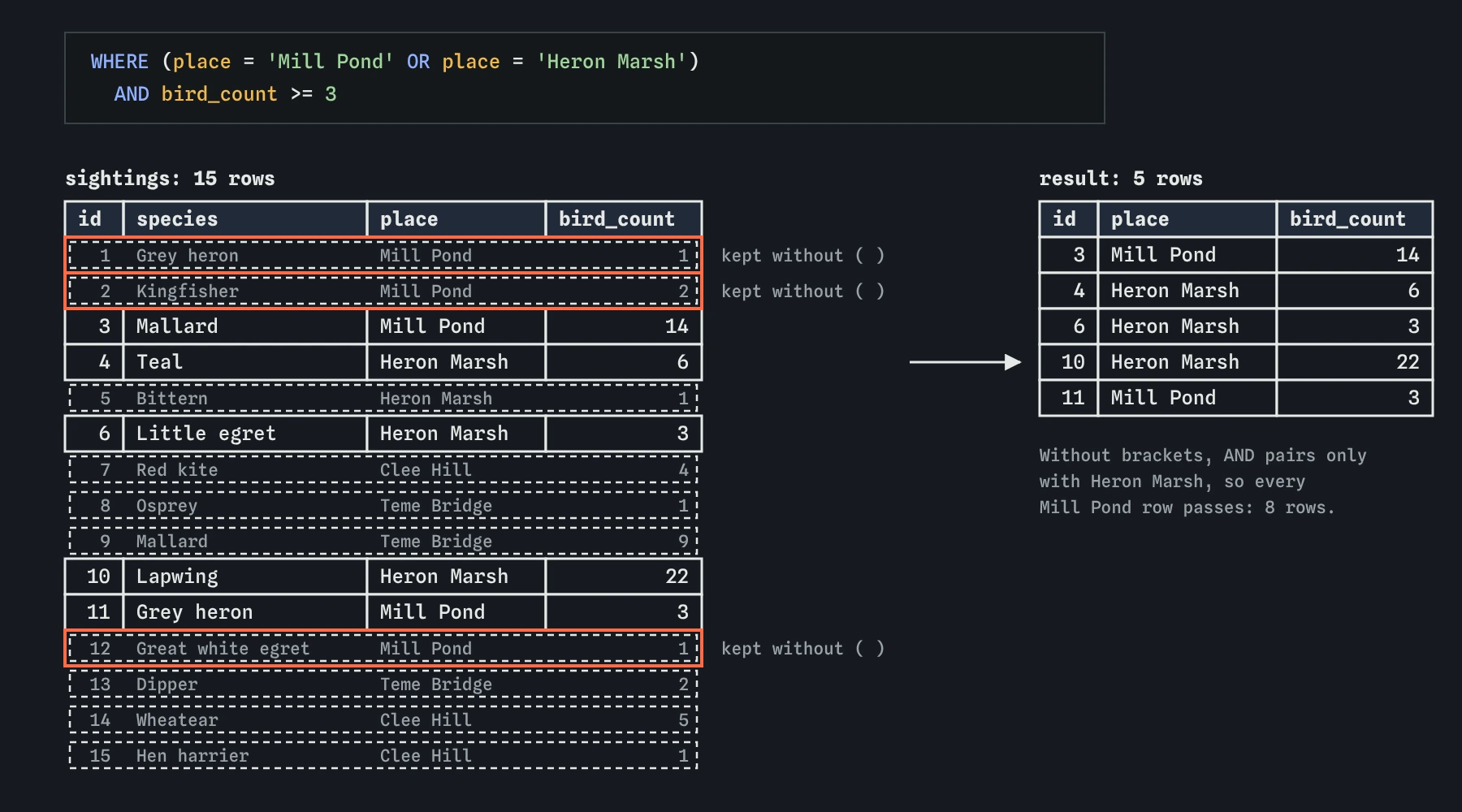Click 'kept without ( )' note beside Kingfisher row

802,292
